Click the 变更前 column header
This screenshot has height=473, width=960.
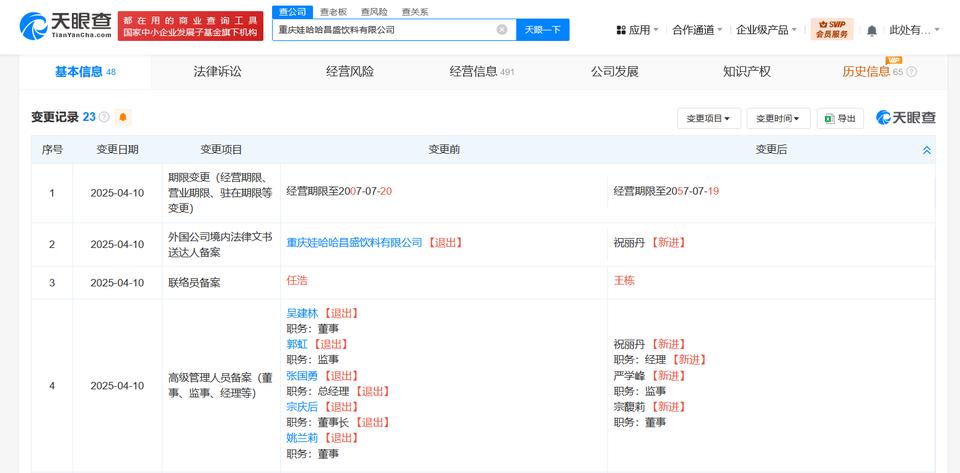444,150
